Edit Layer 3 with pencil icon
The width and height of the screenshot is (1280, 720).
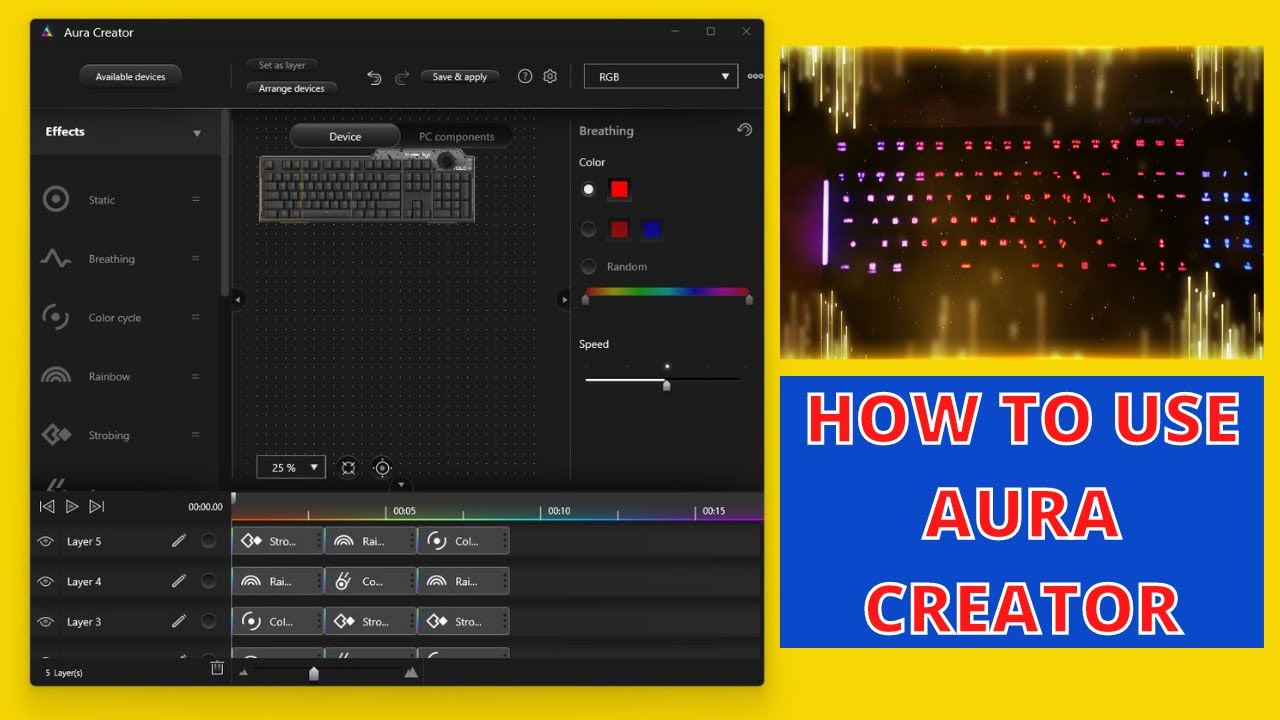179,621
